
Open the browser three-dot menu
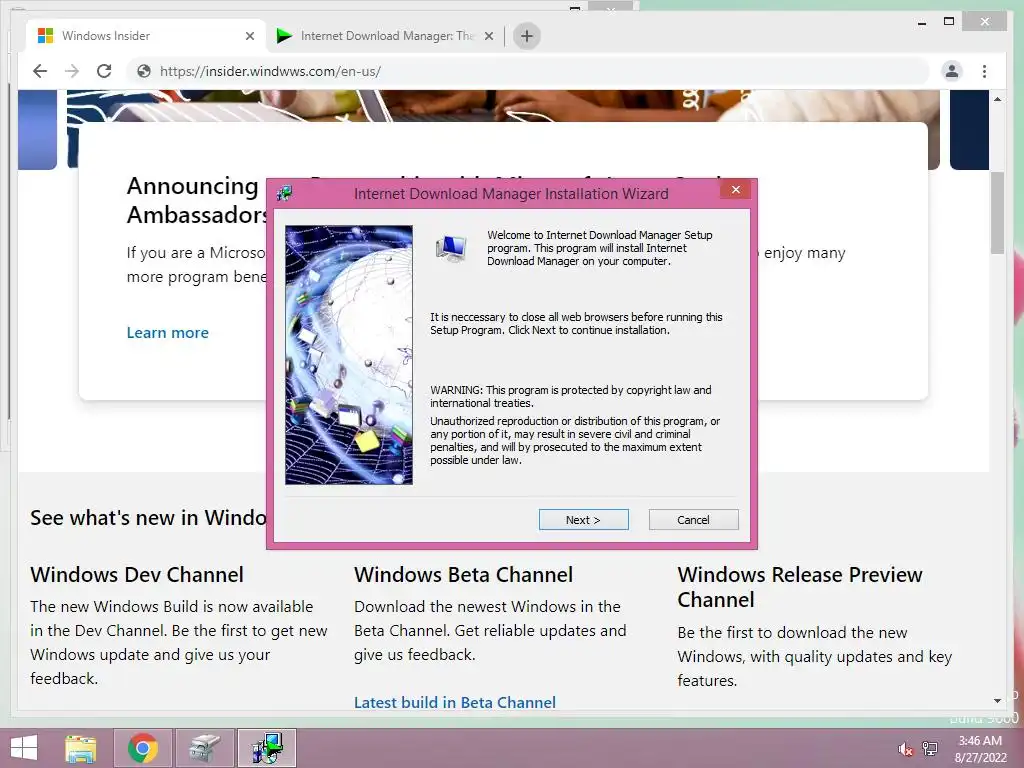(984, 71)
